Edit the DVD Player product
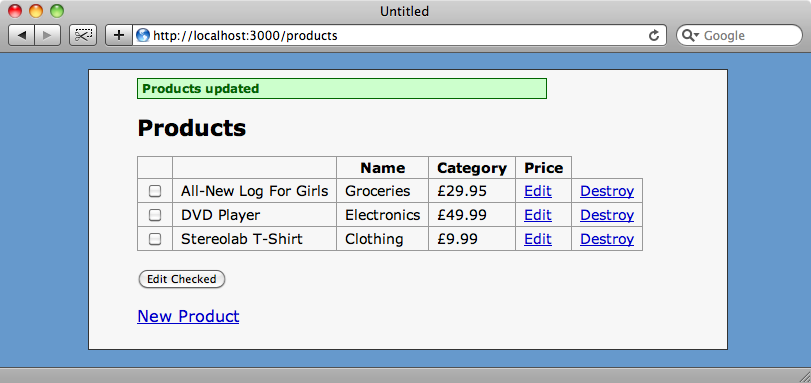The width and height of the screenshot is (811, 383). pyautogui.click(x=537, y=215)
